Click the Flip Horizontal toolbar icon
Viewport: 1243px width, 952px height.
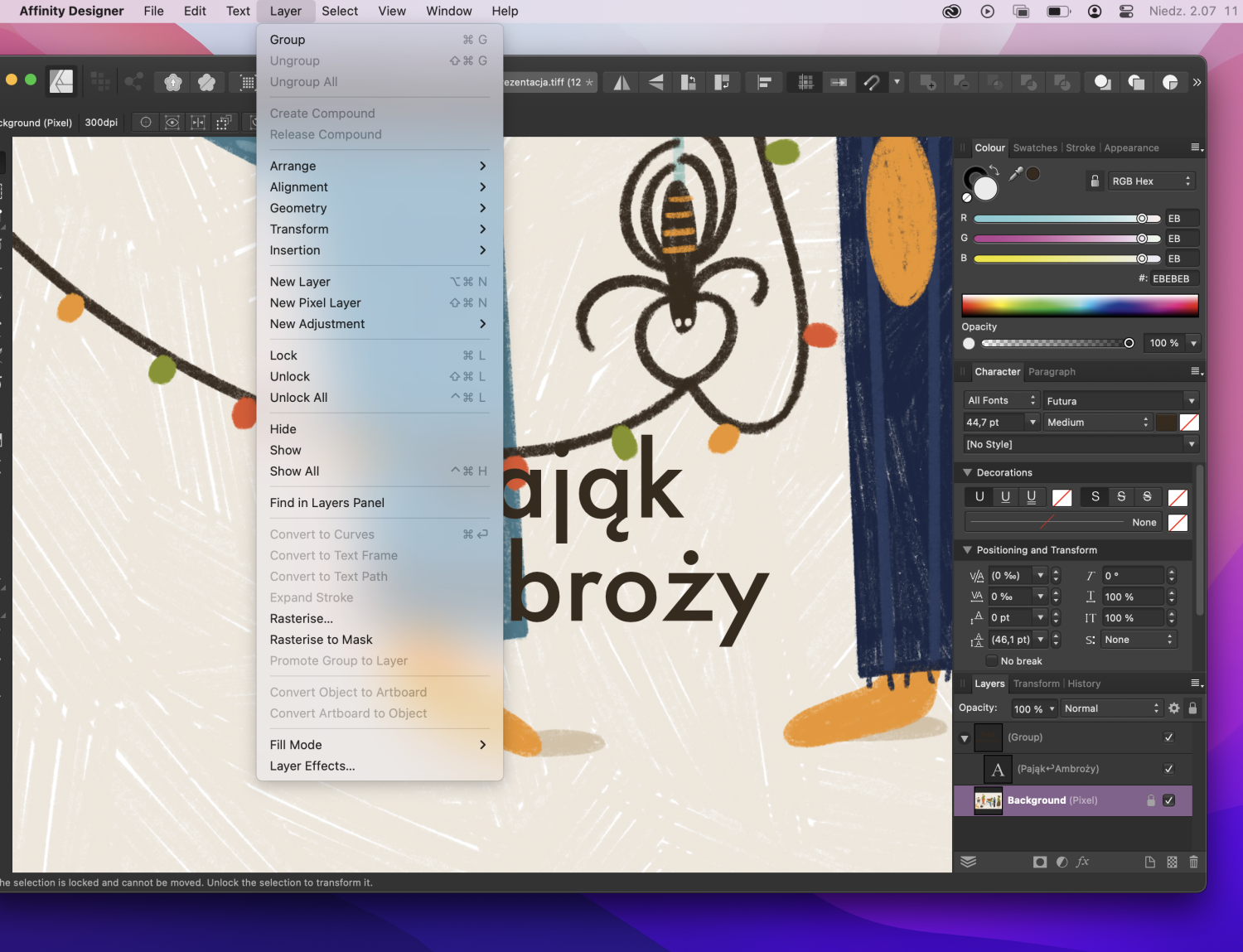621,82
